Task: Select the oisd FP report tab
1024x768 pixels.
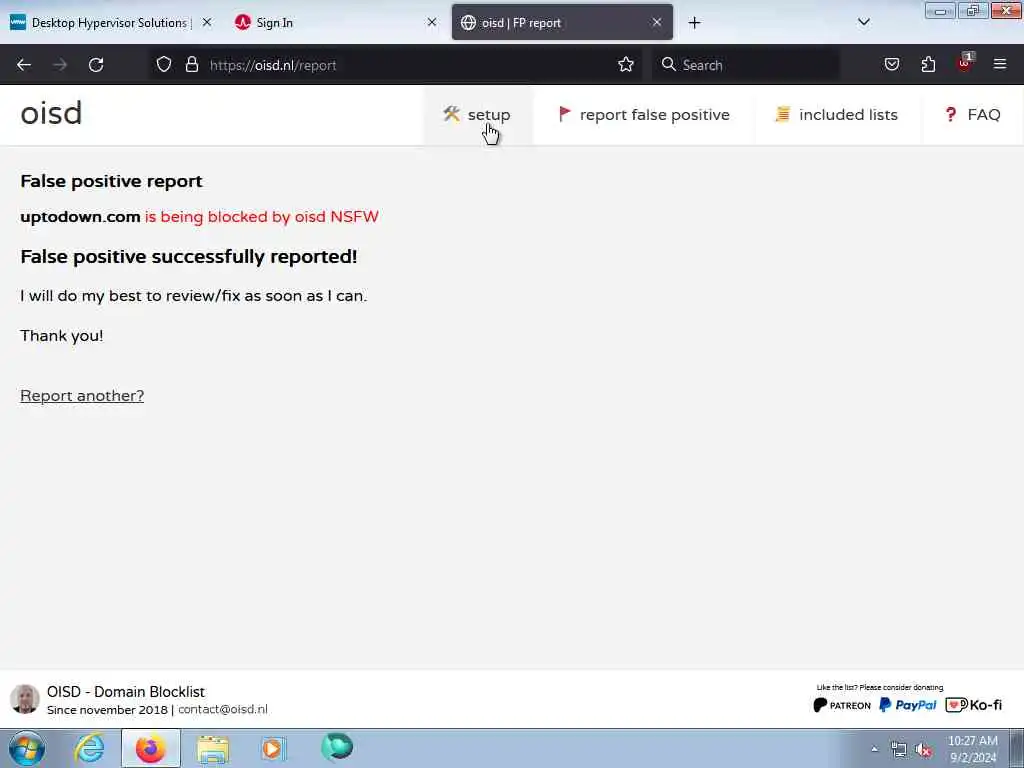Action: [562, 23]
